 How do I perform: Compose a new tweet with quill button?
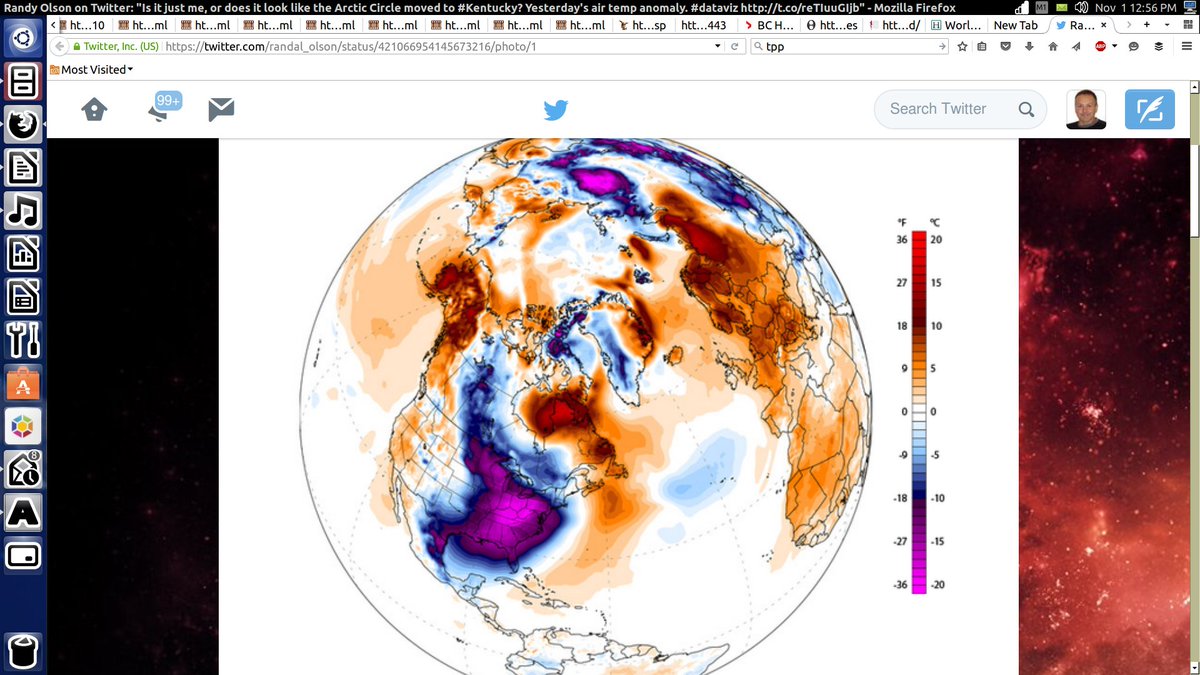pyautogui.click(x=1149, y=109)
